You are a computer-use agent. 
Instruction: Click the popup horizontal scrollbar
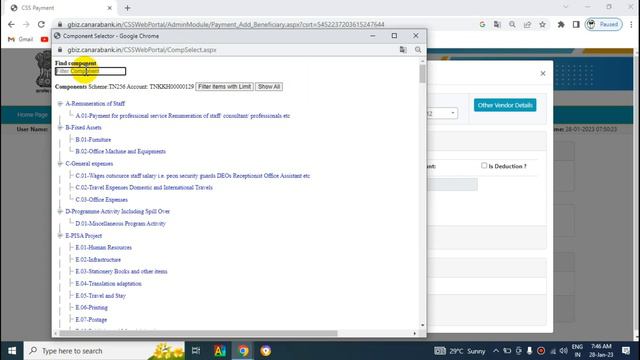198,333
